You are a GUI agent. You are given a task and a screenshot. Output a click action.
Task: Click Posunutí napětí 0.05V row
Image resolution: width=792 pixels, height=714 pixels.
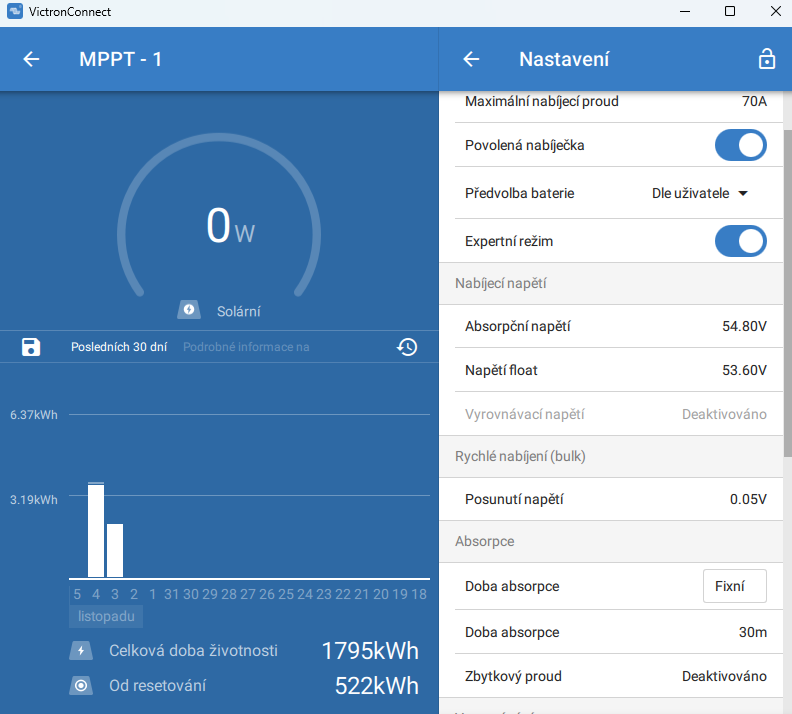coord(615,499)
